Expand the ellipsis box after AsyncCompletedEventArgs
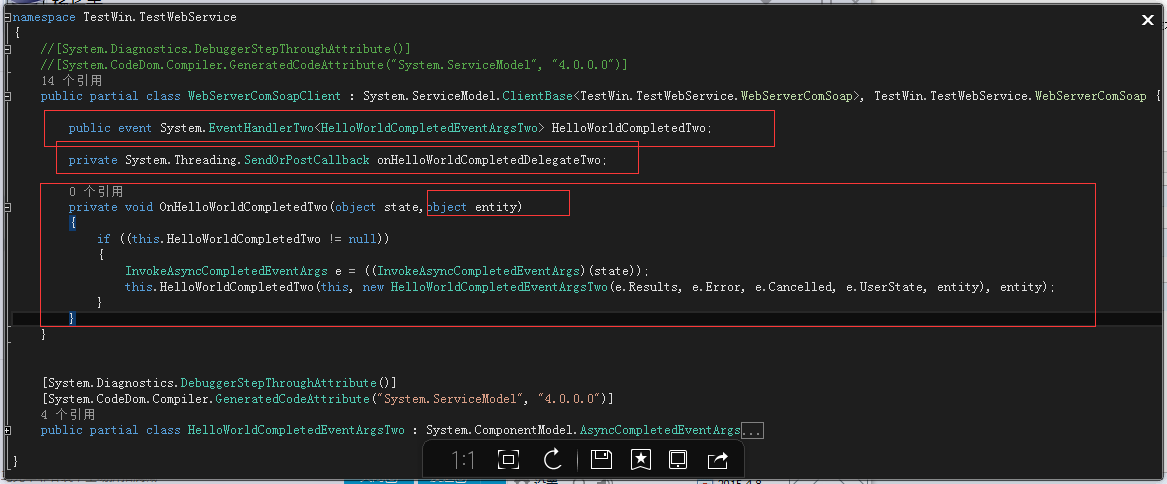Image resolution: width=1167 pixels, height=484 pixels. pyautogui.click(x=752, y=430)
